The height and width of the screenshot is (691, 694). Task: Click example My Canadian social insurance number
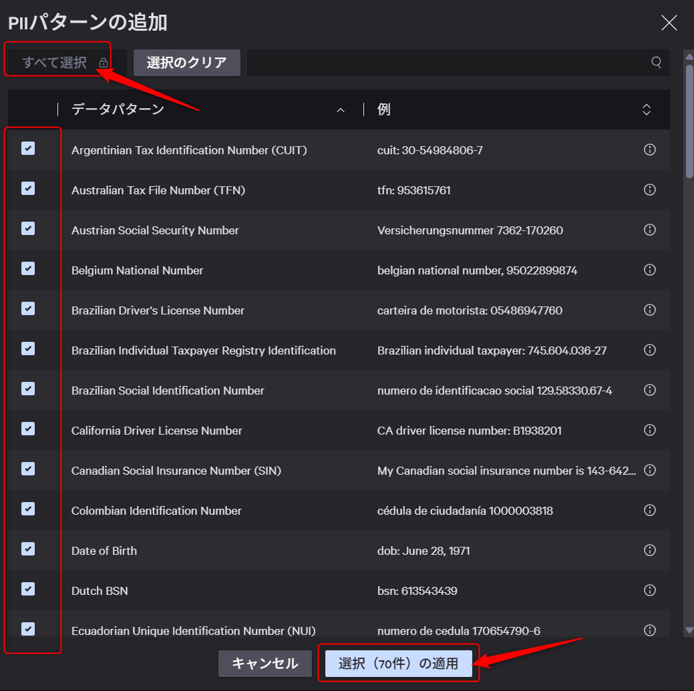tap(506, 471)
